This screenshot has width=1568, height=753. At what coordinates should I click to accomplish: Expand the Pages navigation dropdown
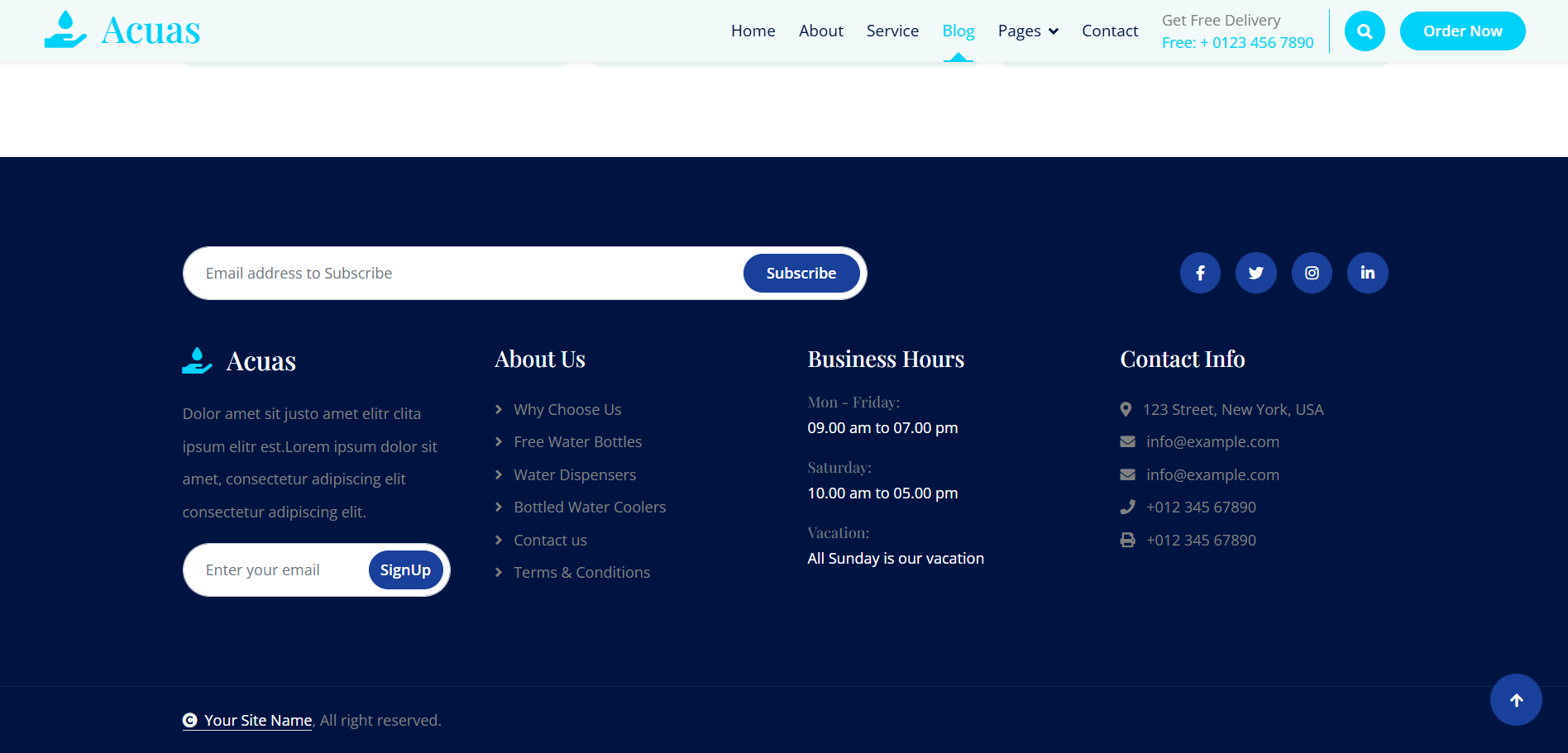[x=1027, y=31]
